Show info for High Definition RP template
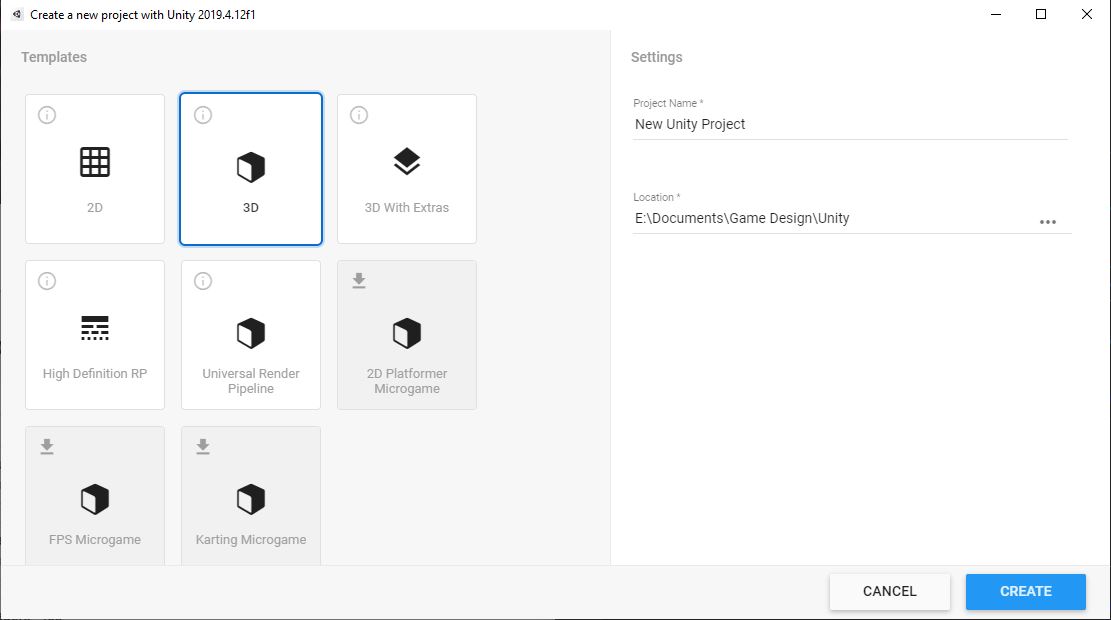The height and width of the screenshot is (620, 1111). [46, 280]
